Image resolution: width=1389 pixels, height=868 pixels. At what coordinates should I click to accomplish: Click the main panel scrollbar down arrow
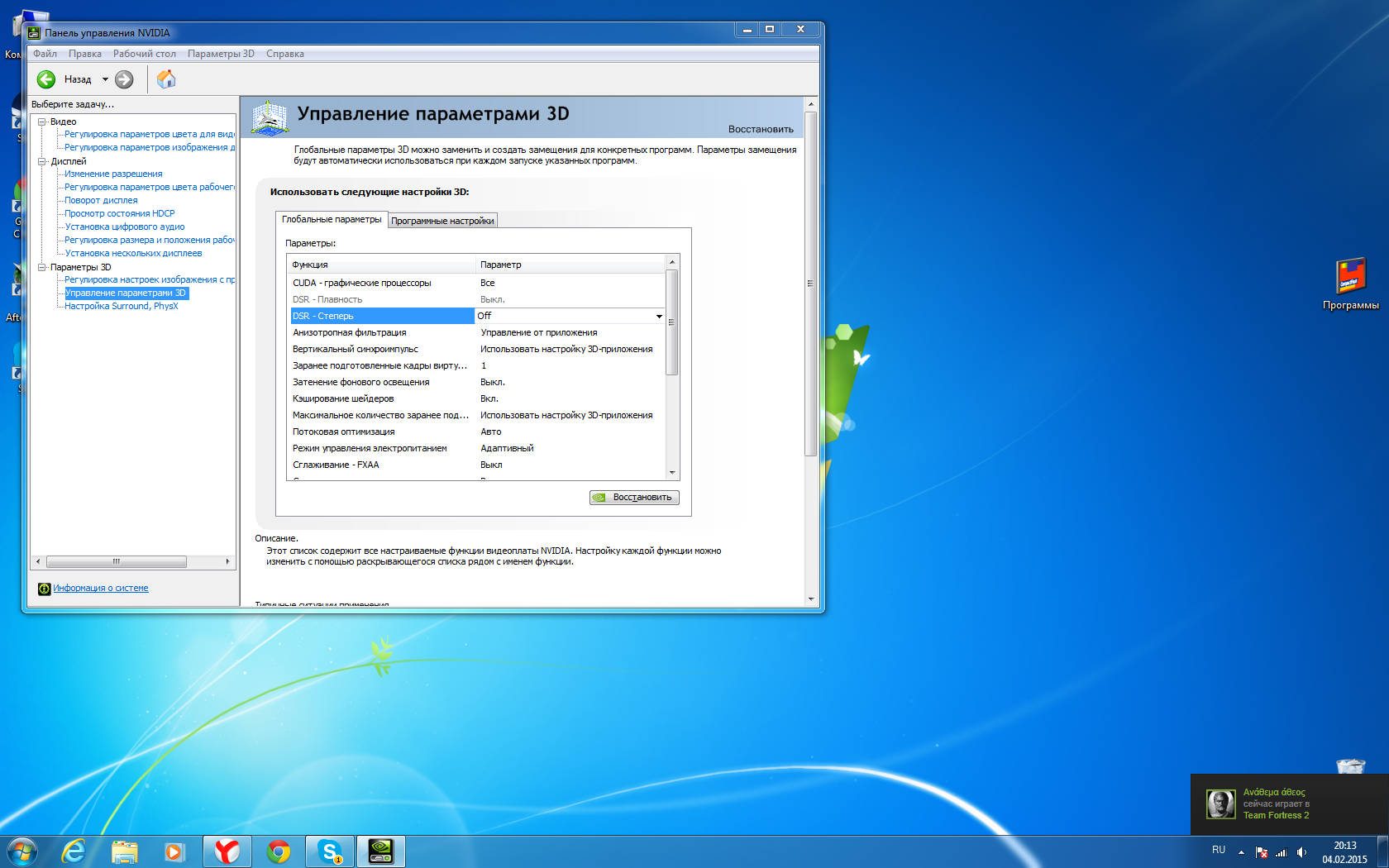pos(811,599)
